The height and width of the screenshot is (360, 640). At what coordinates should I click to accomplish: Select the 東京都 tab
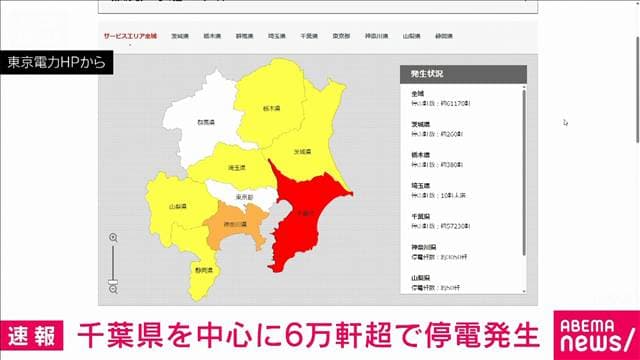[341, 36]
